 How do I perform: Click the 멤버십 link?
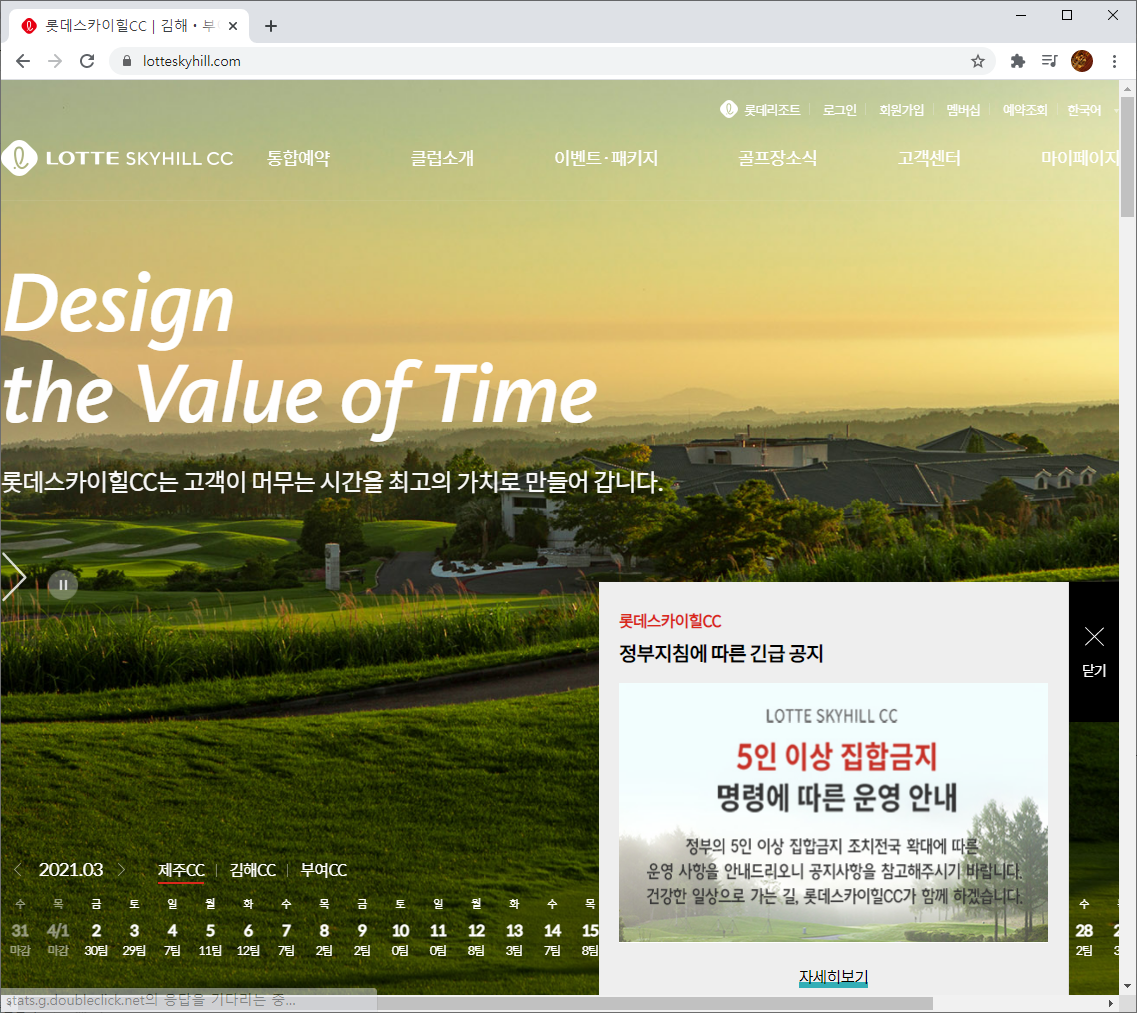point(963,110)
